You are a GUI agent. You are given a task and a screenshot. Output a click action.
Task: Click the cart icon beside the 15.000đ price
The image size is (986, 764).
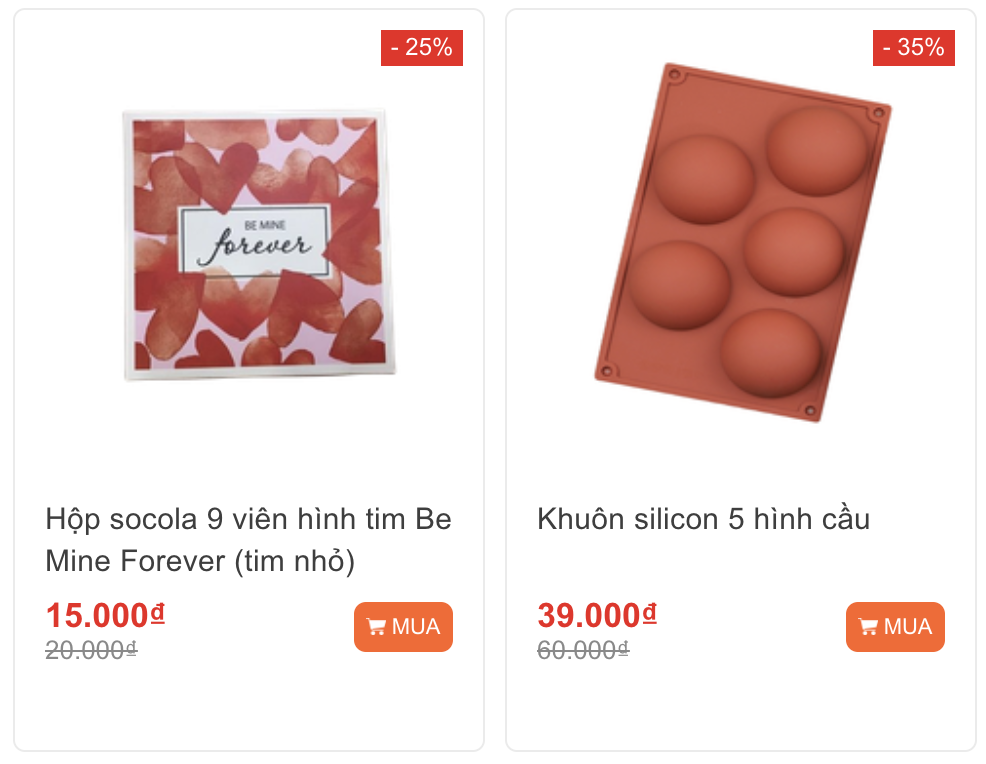(376, 627)
